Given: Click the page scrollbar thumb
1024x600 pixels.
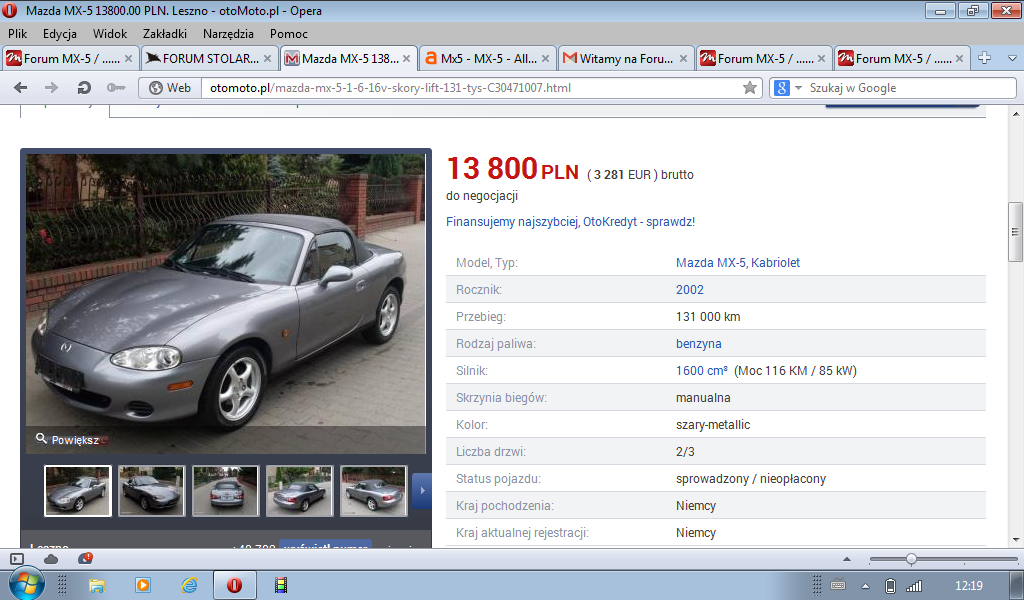Looking at the screenshot, I should click(1015, 232).
